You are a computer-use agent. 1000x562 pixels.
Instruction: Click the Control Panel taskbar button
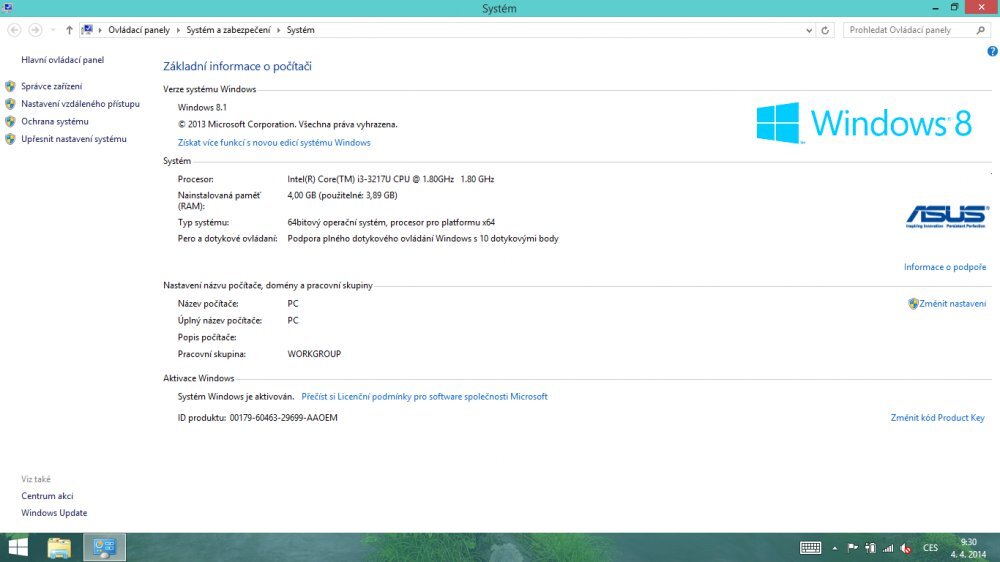[x=105, y=547]
